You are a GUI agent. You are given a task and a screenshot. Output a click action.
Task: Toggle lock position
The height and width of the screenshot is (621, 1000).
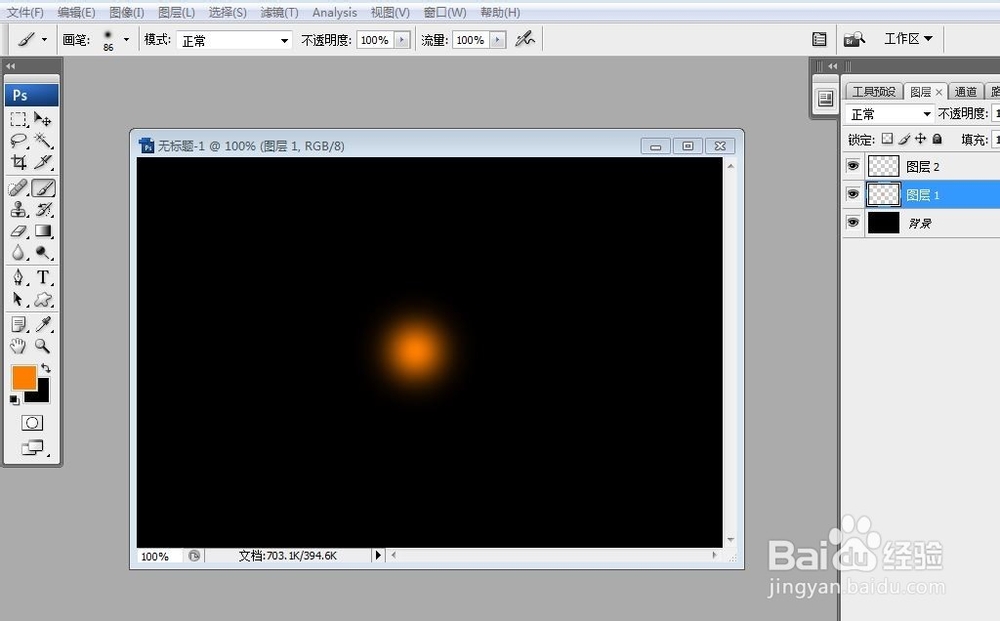[x=920, y=138]
